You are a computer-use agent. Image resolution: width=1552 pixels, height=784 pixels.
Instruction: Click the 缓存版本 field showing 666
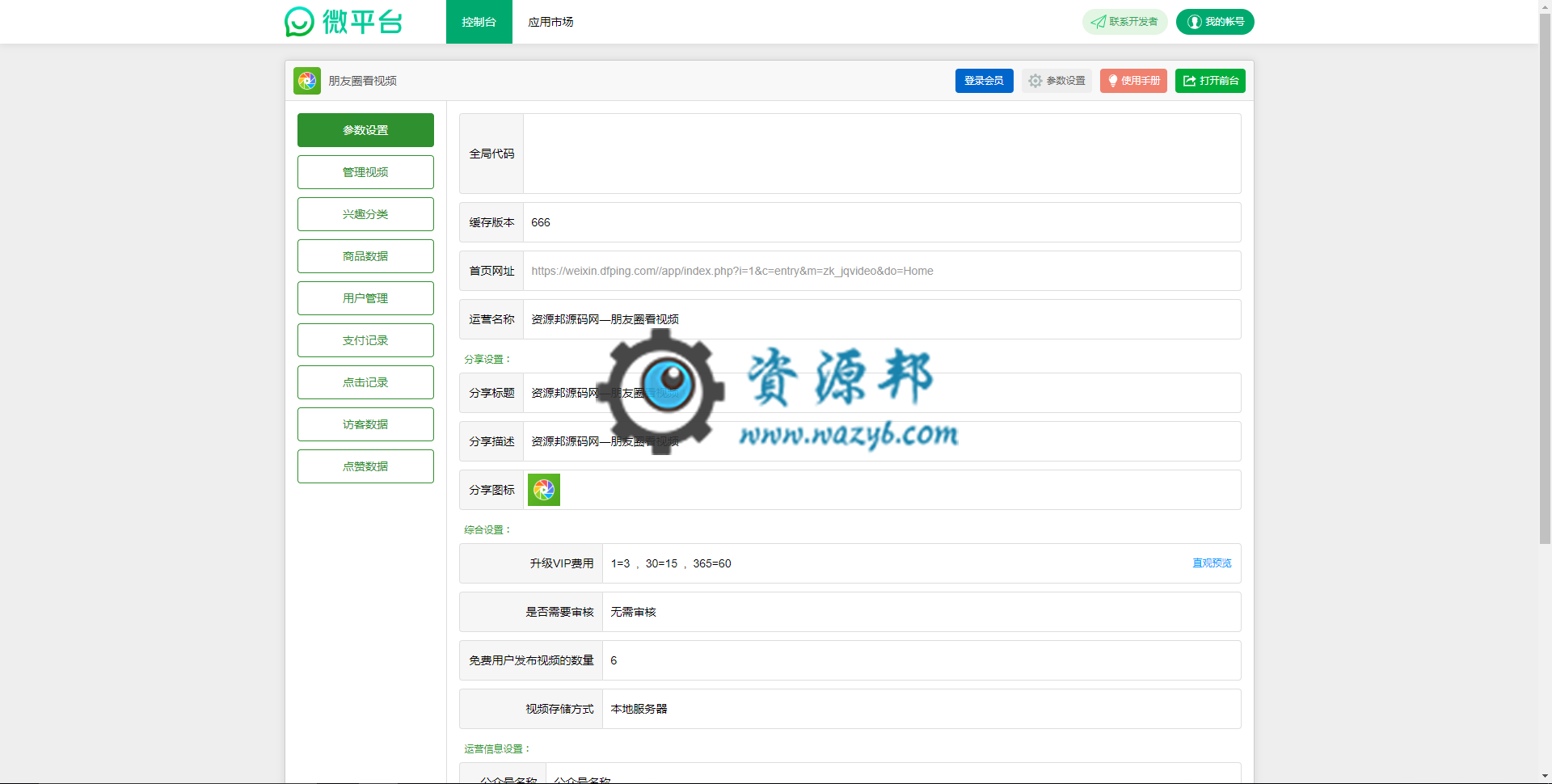coord(882,222)
